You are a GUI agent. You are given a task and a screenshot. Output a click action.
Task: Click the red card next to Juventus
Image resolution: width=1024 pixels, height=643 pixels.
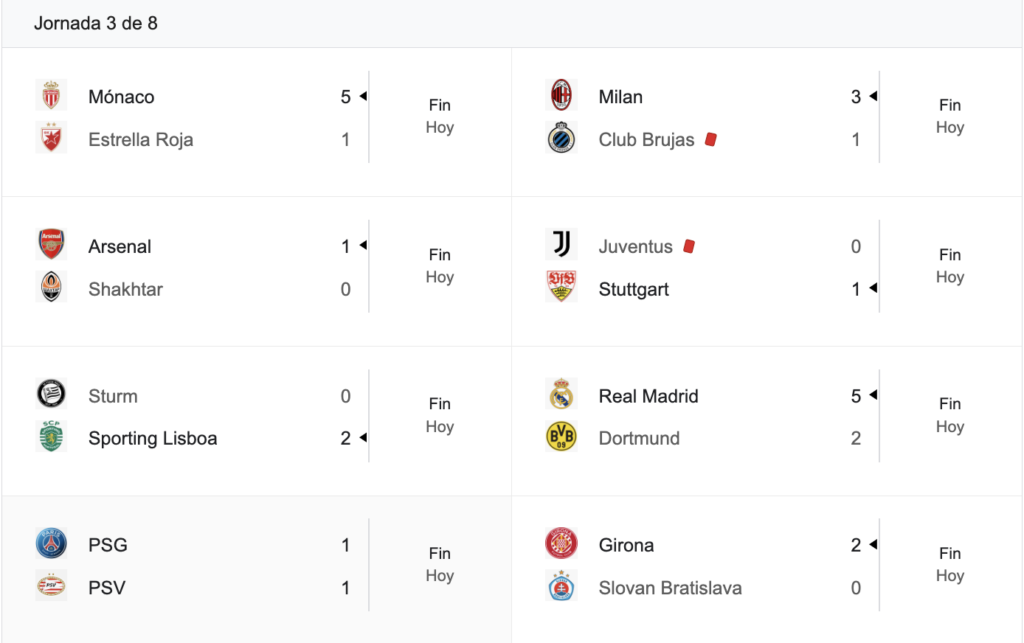point(689,246)
